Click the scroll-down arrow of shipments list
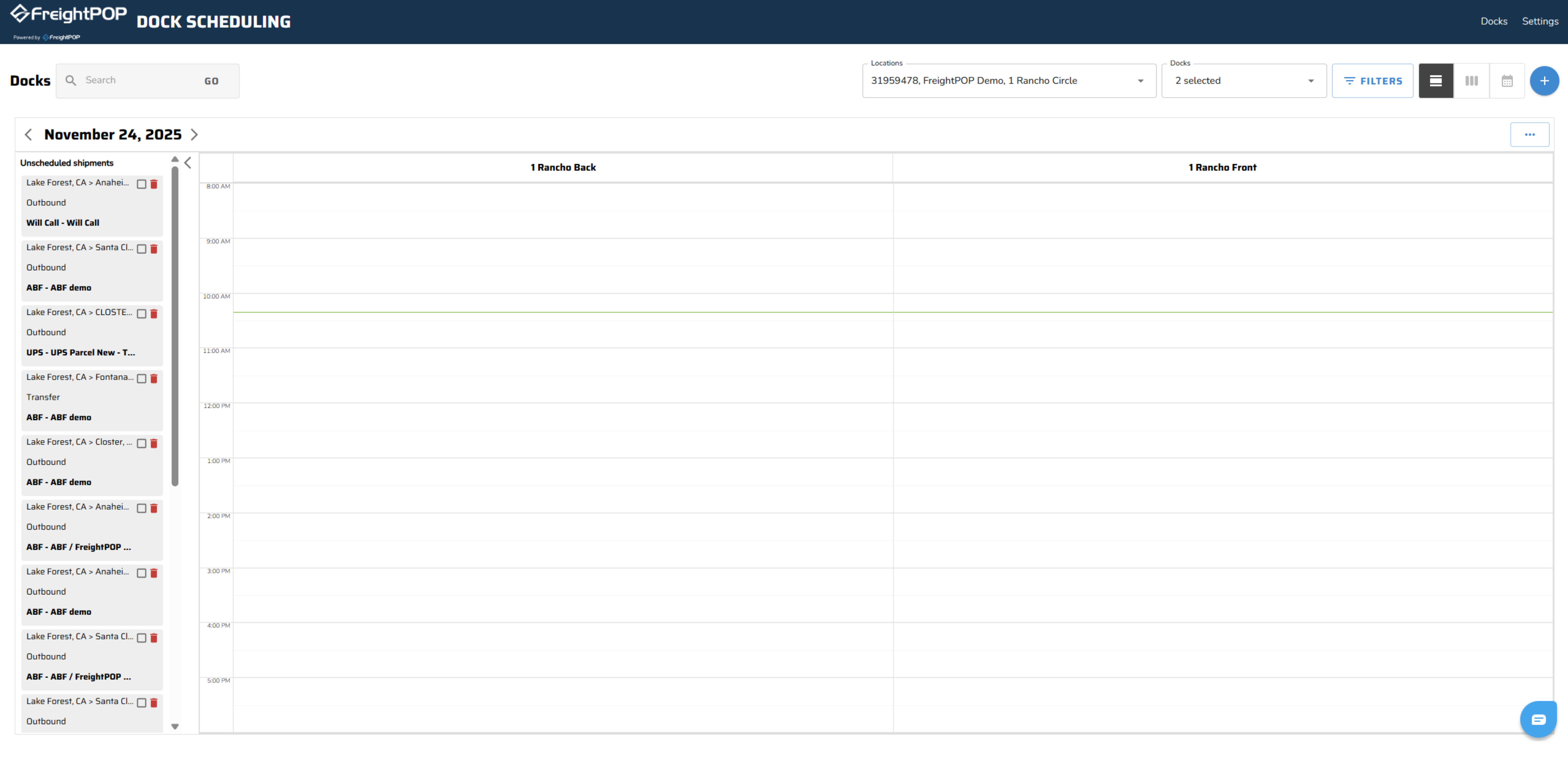Image resolution: width=1568 pixels, height=784 pixels. [x=175, y=726]
